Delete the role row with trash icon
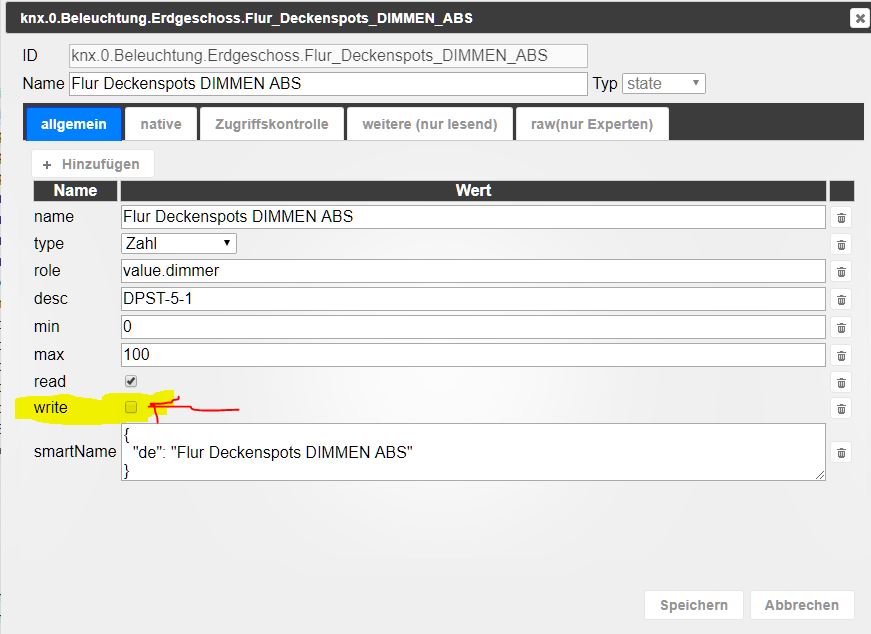The image size is (871, 634). [842, 272]
